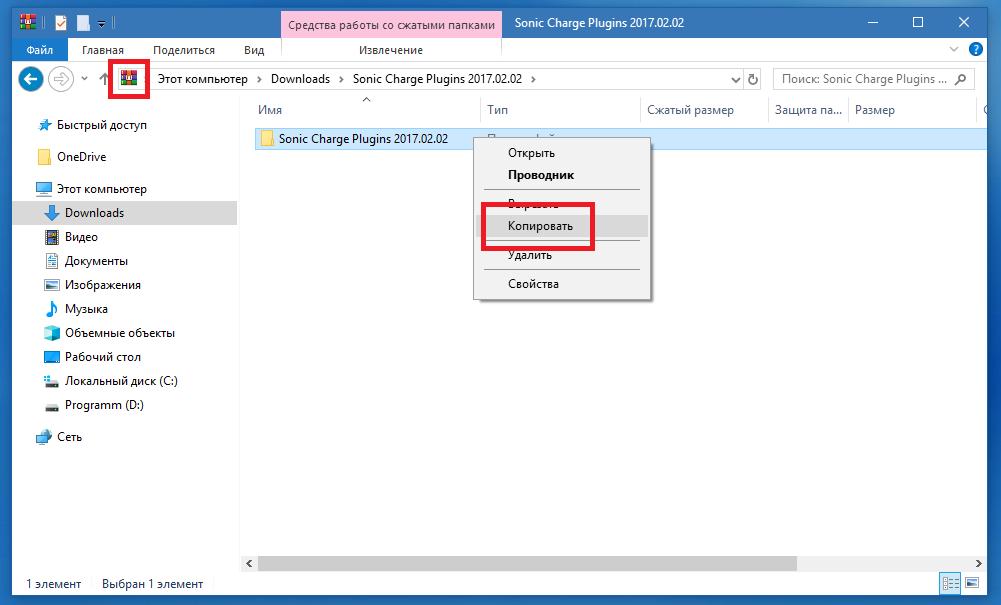This screenshot has height=605, width=1001.
Task: Choose Удалить from the context menu
Action: (562, 255)
